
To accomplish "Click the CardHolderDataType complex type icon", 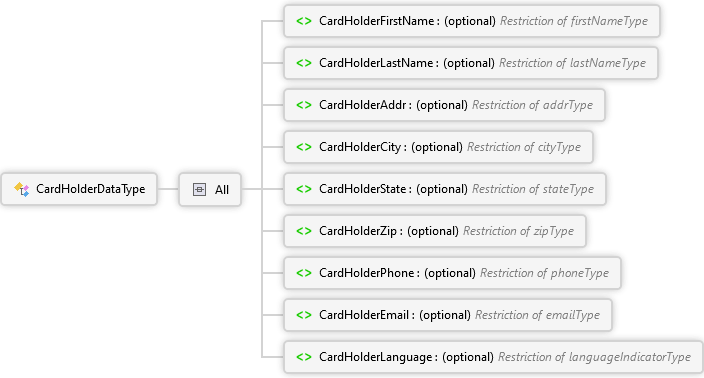I will click(x=22, y=189).
